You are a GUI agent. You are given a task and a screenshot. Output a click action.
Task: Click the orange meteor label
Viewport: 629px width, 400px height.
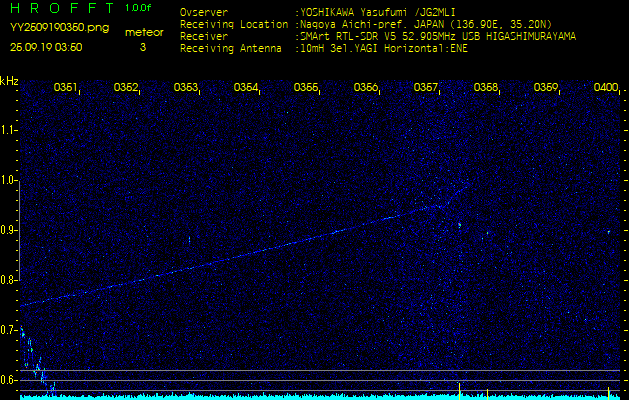143,32
